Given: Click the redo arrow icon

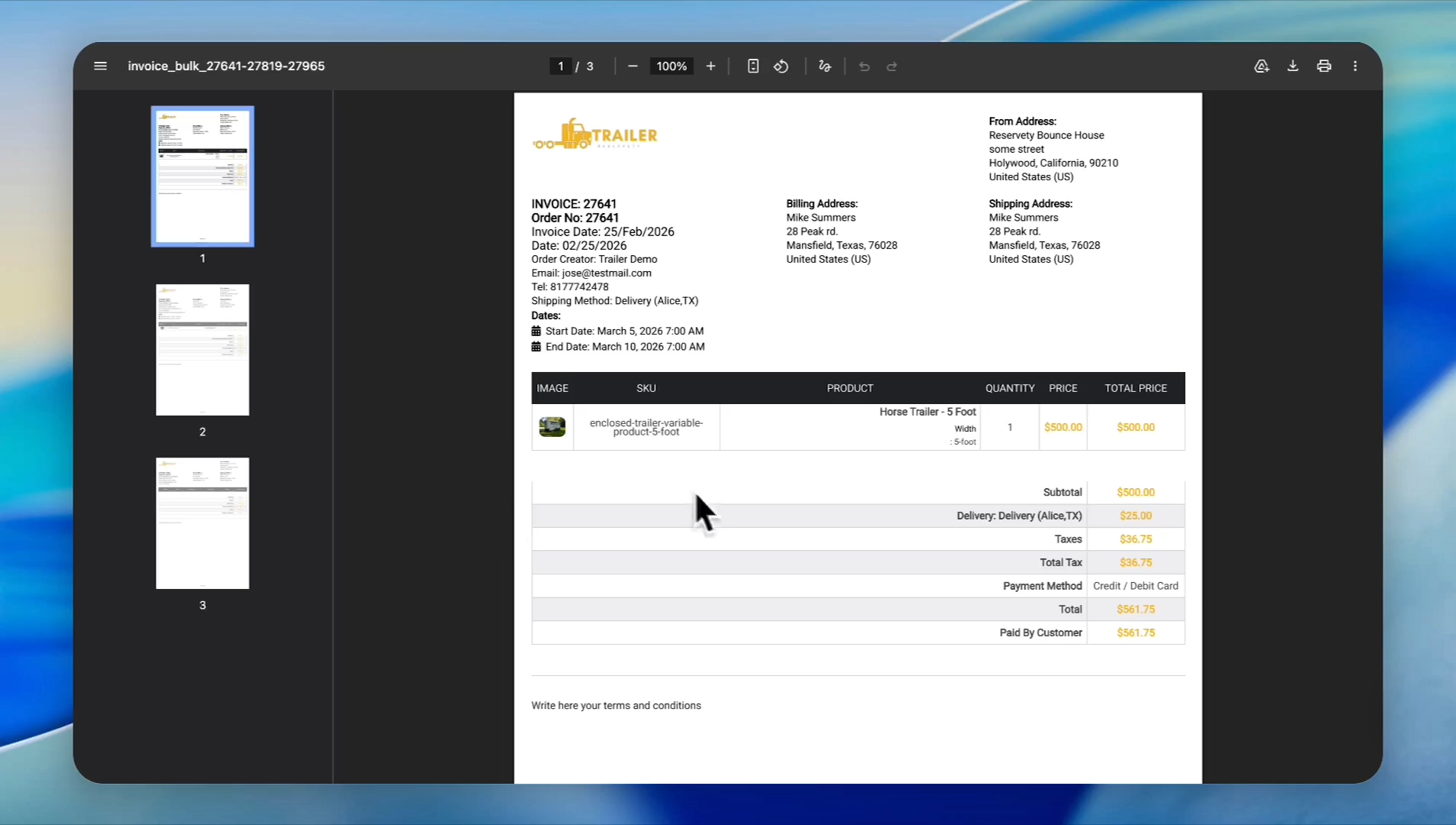Looking at the screenshot, I should pyautogui.click(x=891, y=66).
